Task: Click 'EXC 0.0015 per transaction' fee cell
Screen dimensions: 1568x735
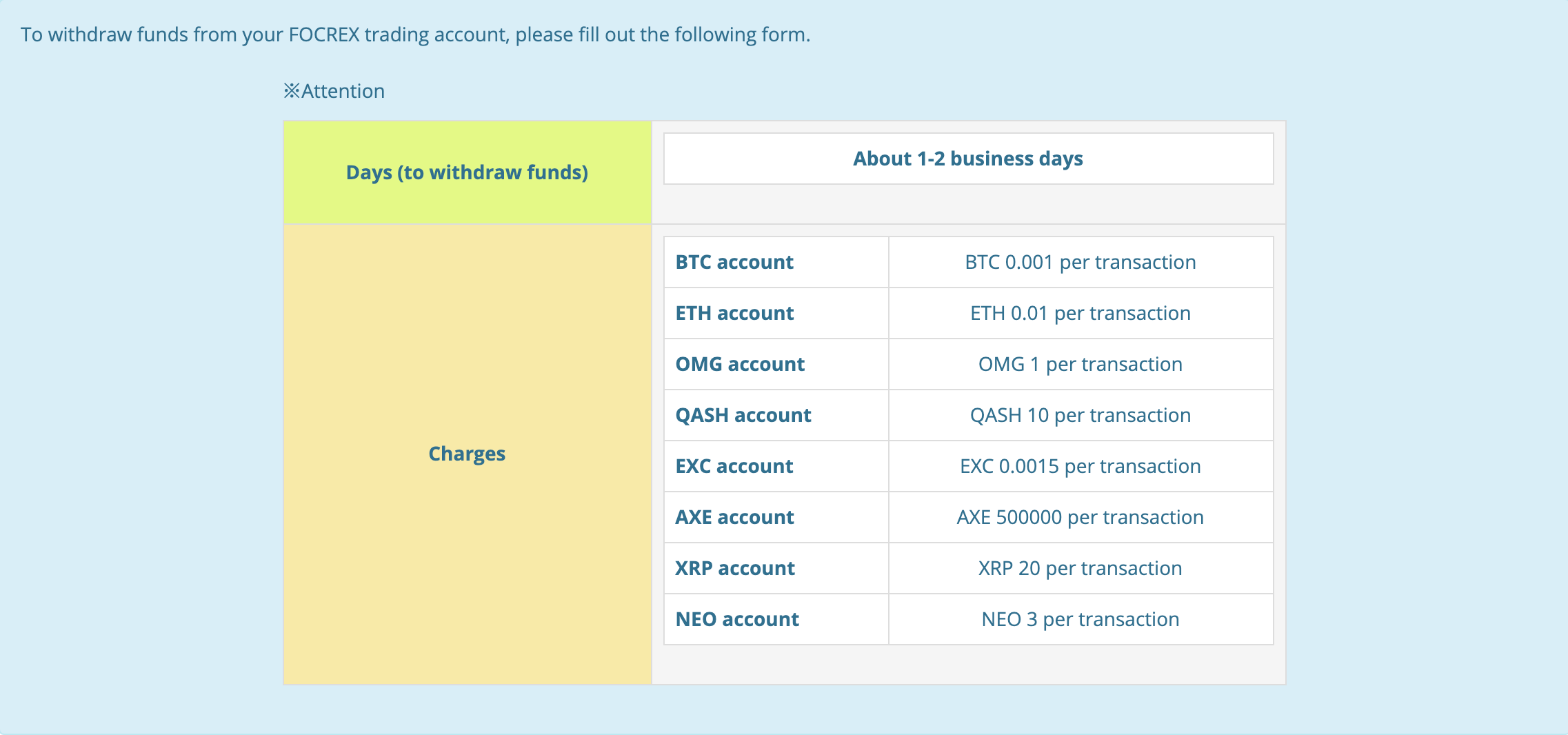Action: pos(1080,466)
